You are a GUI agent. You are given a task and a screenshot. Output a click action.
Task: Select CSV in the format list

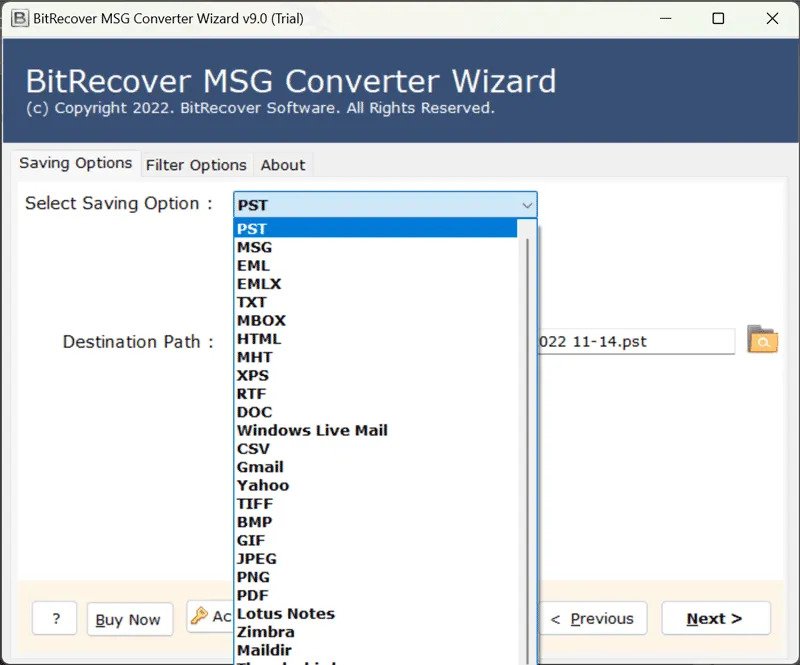point(376,449)
